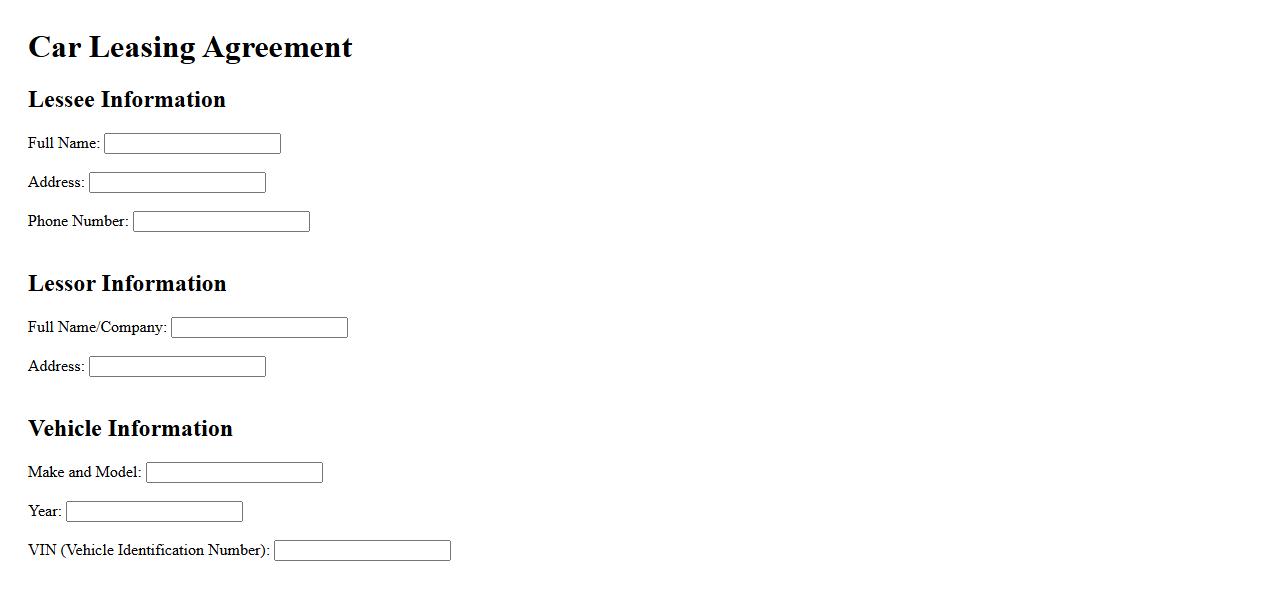The width and height of the screenshot is (1278, 601).
Task: Select the Phone Number input field
Action: 221,222
